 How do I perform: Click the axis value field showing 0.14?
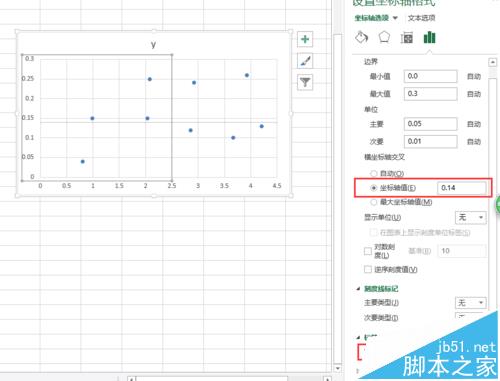click(x=462, y=188)
